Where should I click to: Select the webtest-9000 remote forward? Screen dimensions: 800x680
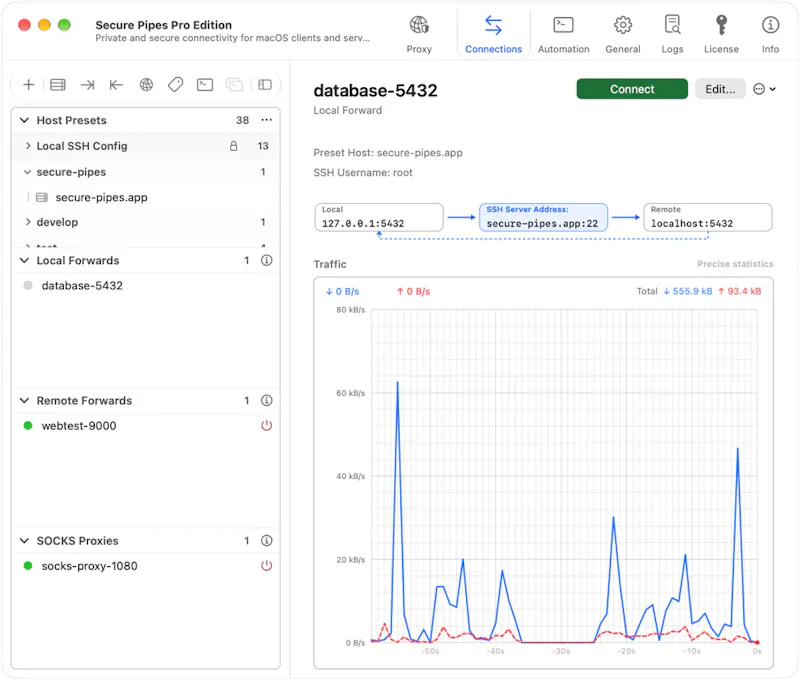[145, 426]
